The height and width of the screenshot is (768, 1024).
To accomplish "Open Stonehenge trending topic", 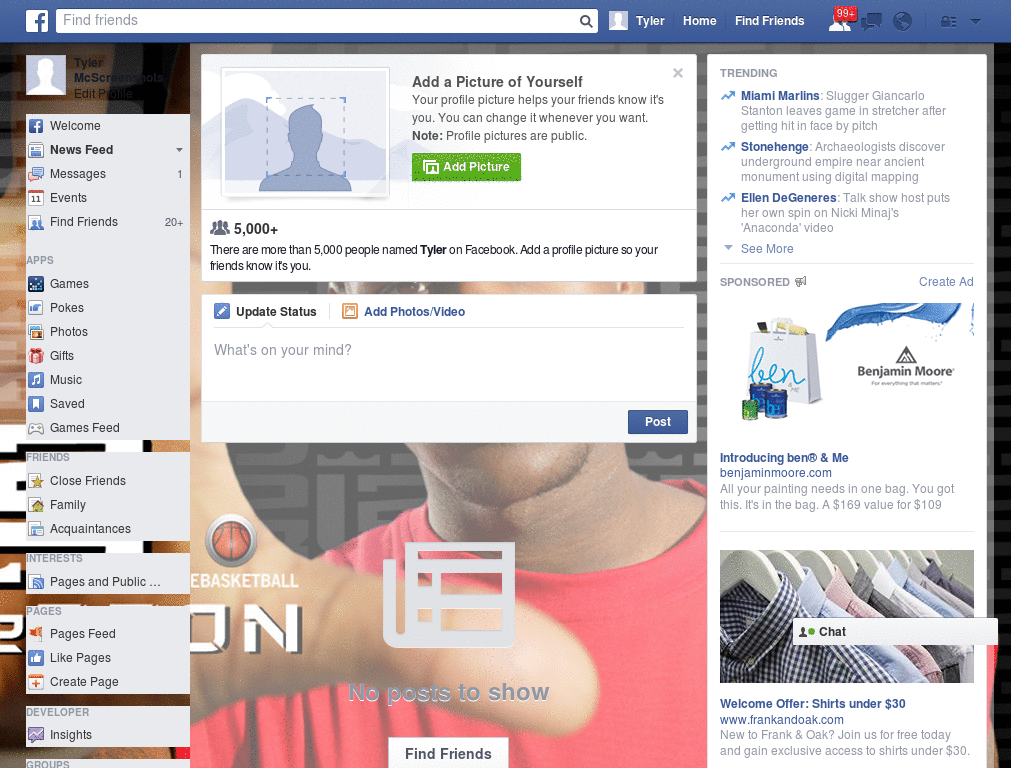I will pyautogui.click(x=775, y=147).
